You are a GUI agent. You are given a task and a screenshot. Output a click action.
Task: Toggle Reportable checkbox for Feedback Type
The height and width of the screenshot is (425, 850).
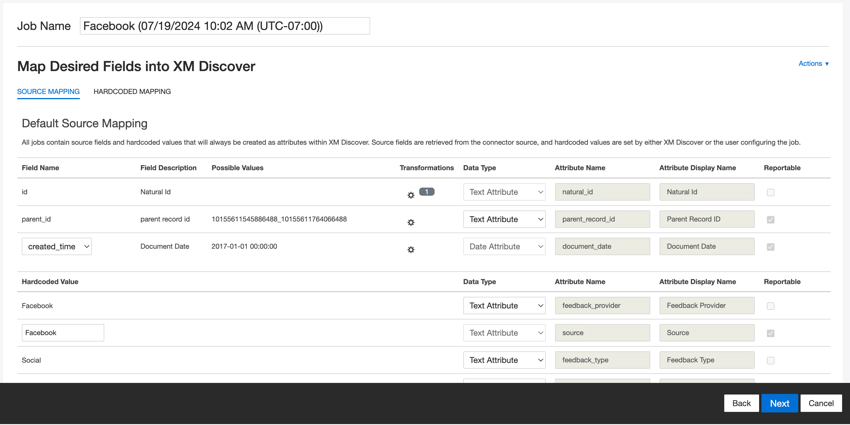770,360
